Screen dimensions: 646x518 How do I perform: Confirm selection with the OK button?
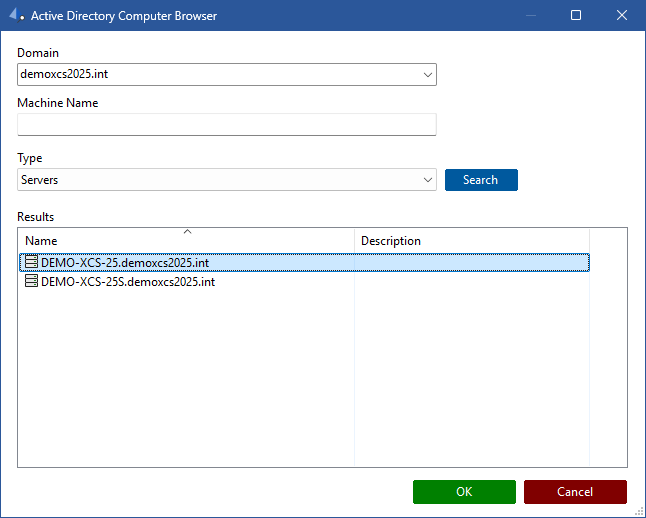pyautogui.click(x=464, y=492)
